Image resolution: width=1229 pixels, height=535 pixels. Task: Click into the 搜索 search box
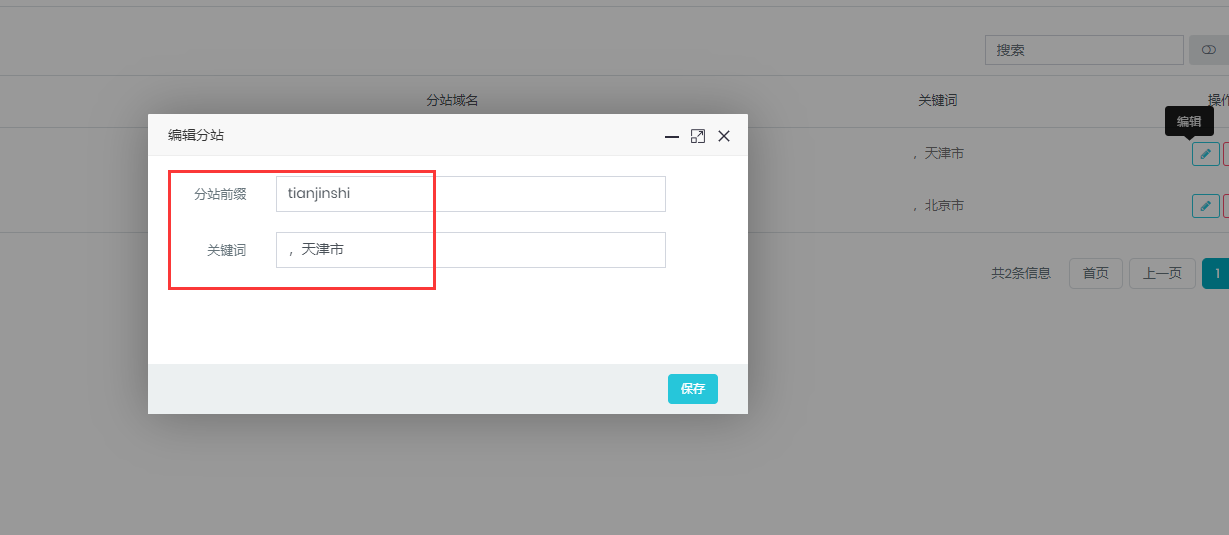pyautogui.click(x=1083, y=50)
